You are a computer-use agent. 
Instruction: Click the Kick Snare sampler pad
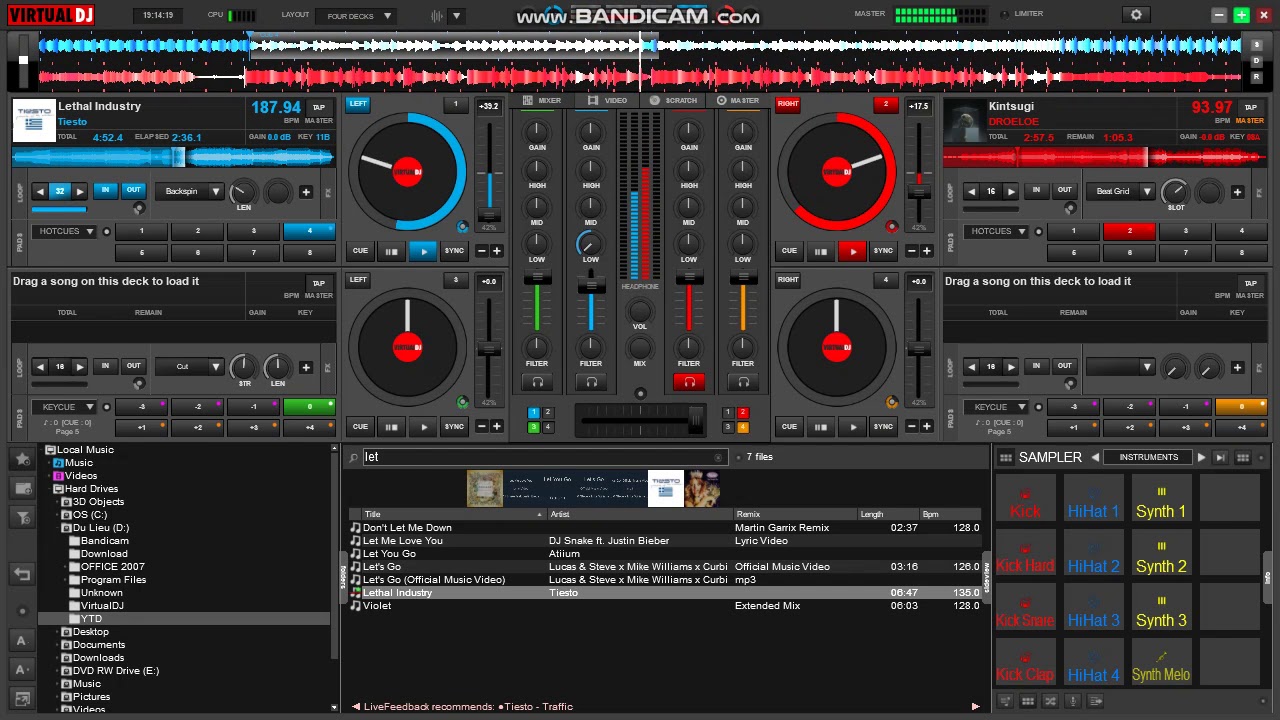coord(1025,607)
